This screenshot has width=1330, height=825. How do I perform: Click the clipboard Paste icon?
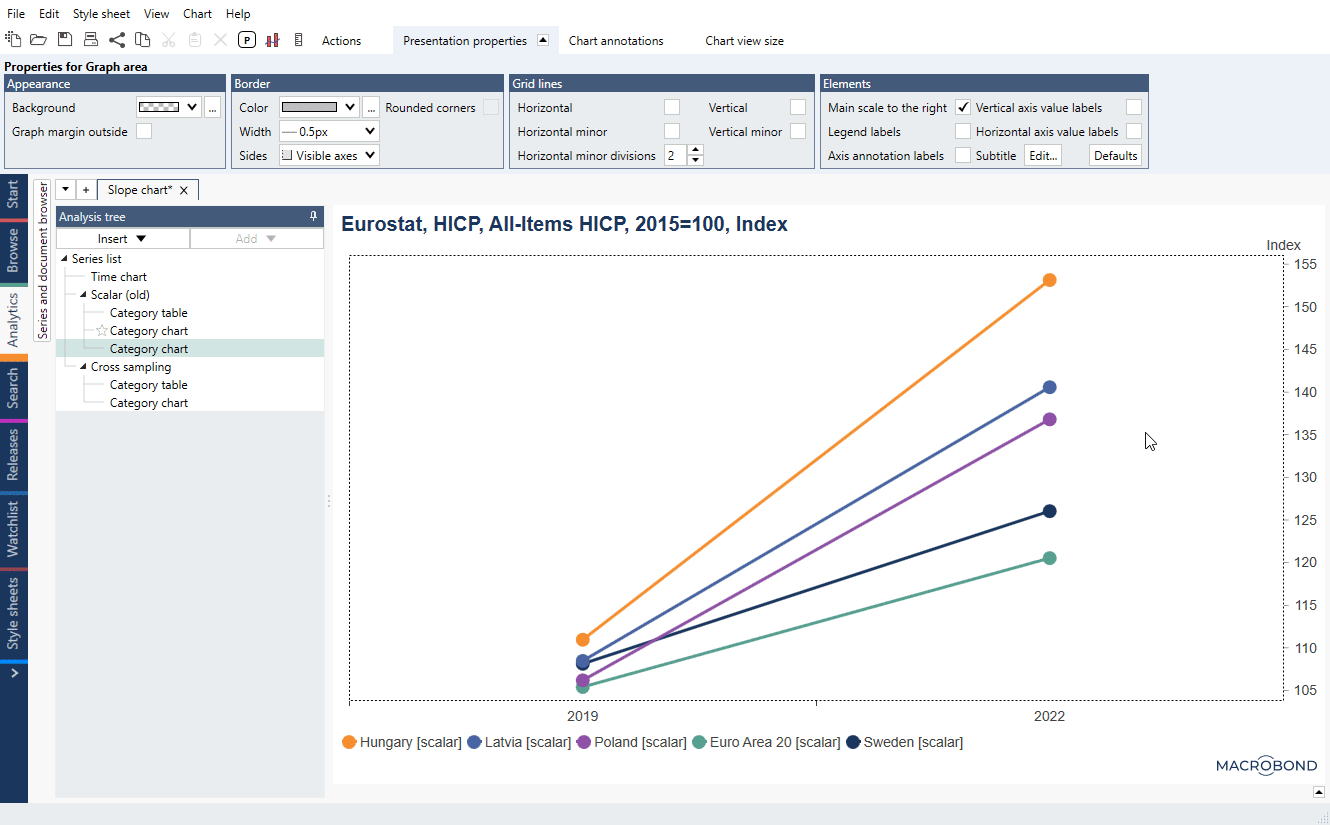(195, 40)
